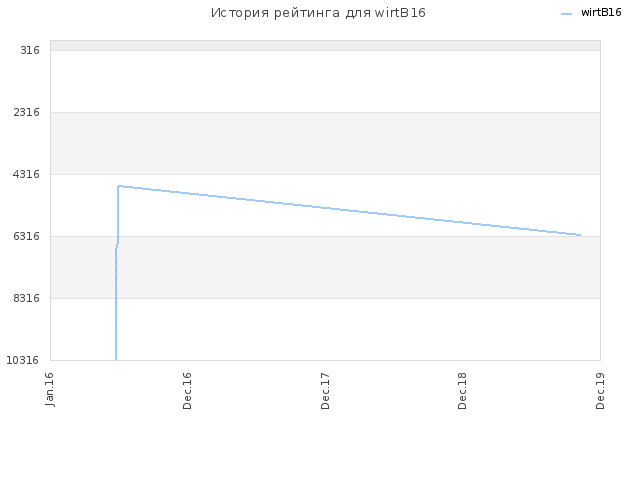Screen dimensions: 640x480
Task: Click the blue wirtB16 legend color marker
Action: tap(567, 14)
